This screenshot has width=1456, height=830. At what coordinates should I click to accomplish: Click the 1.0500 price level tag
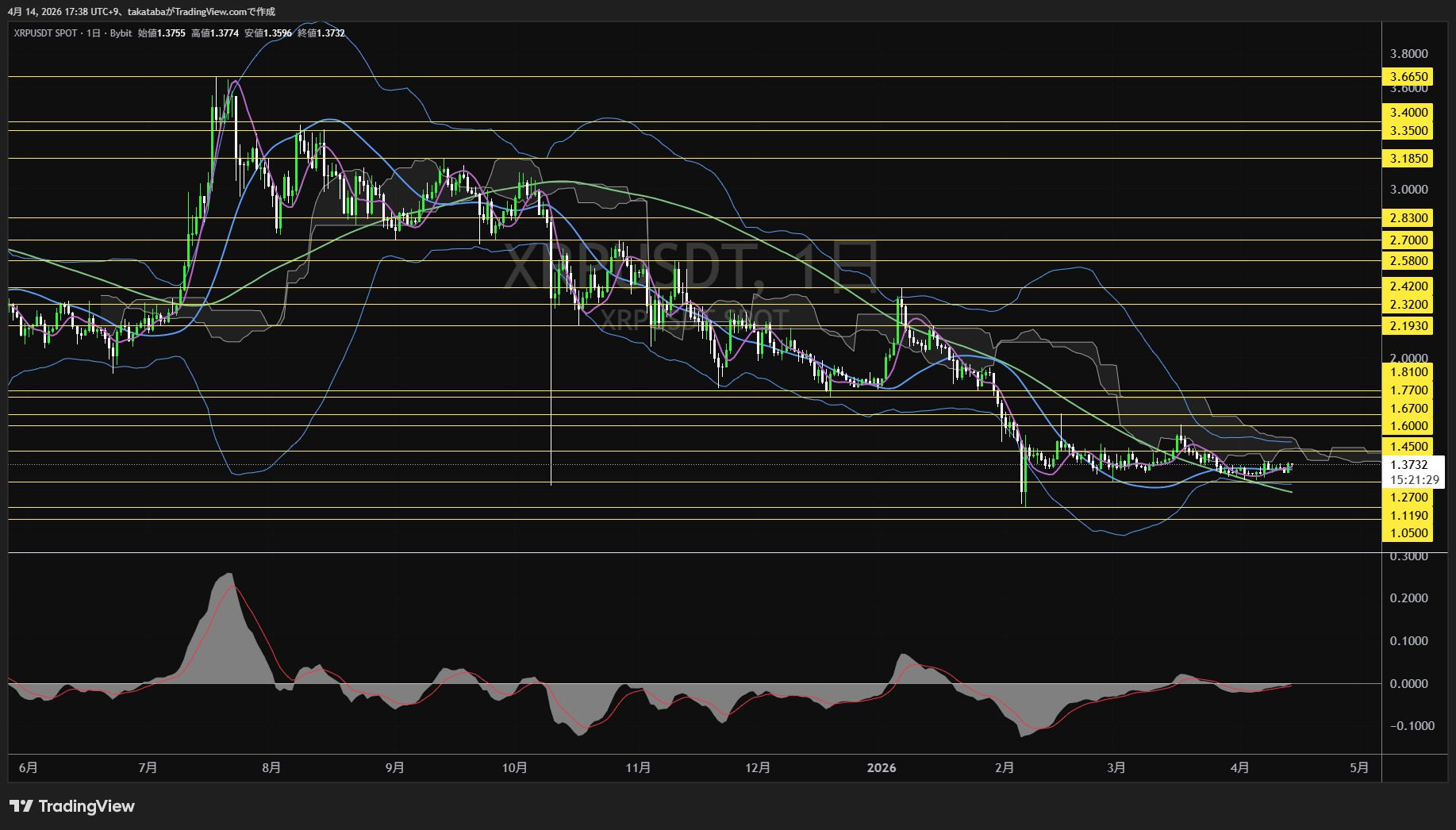(x=1408, y=533)
